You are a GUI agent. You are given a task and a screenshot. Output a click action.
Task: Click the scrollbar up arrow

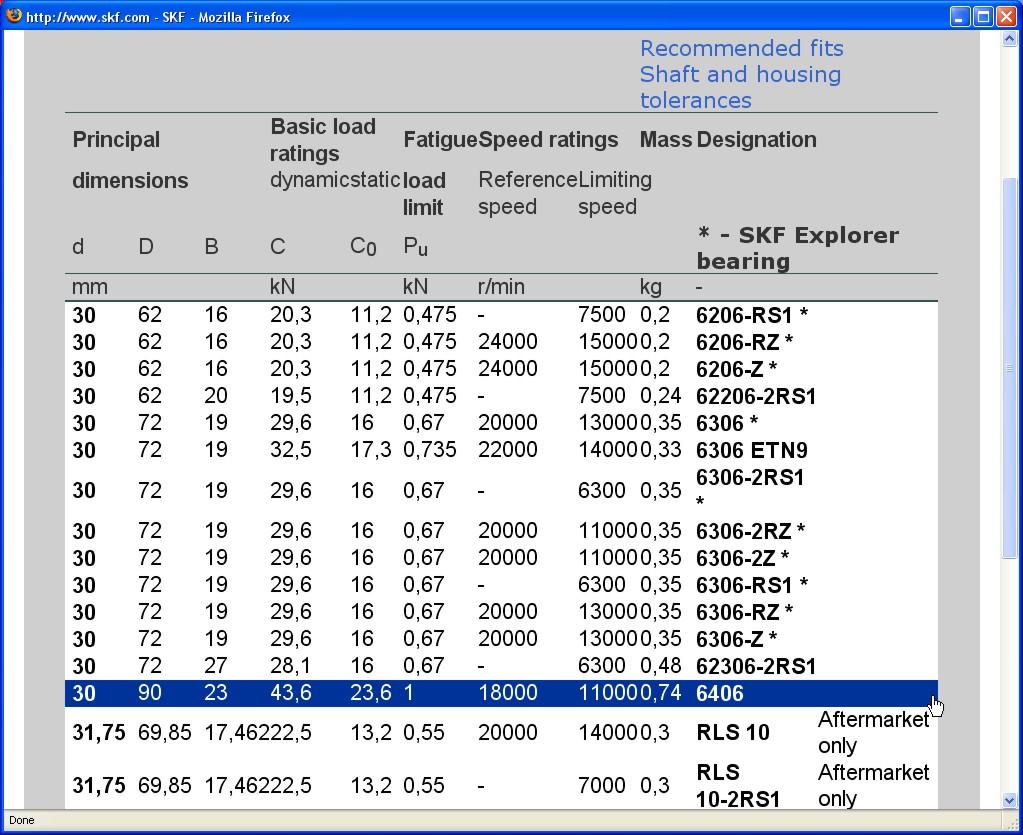(x=1009, y=39)
